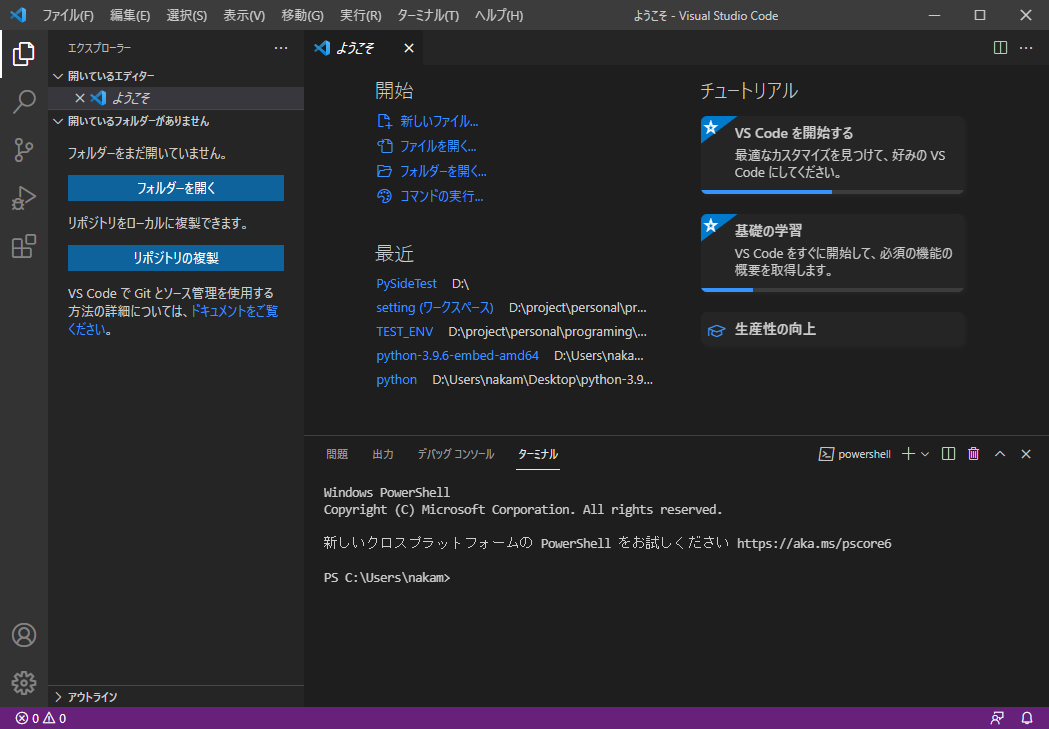Open the Search view in activity bar
This screenshot has height=729, width=1049.
point(23,102)
